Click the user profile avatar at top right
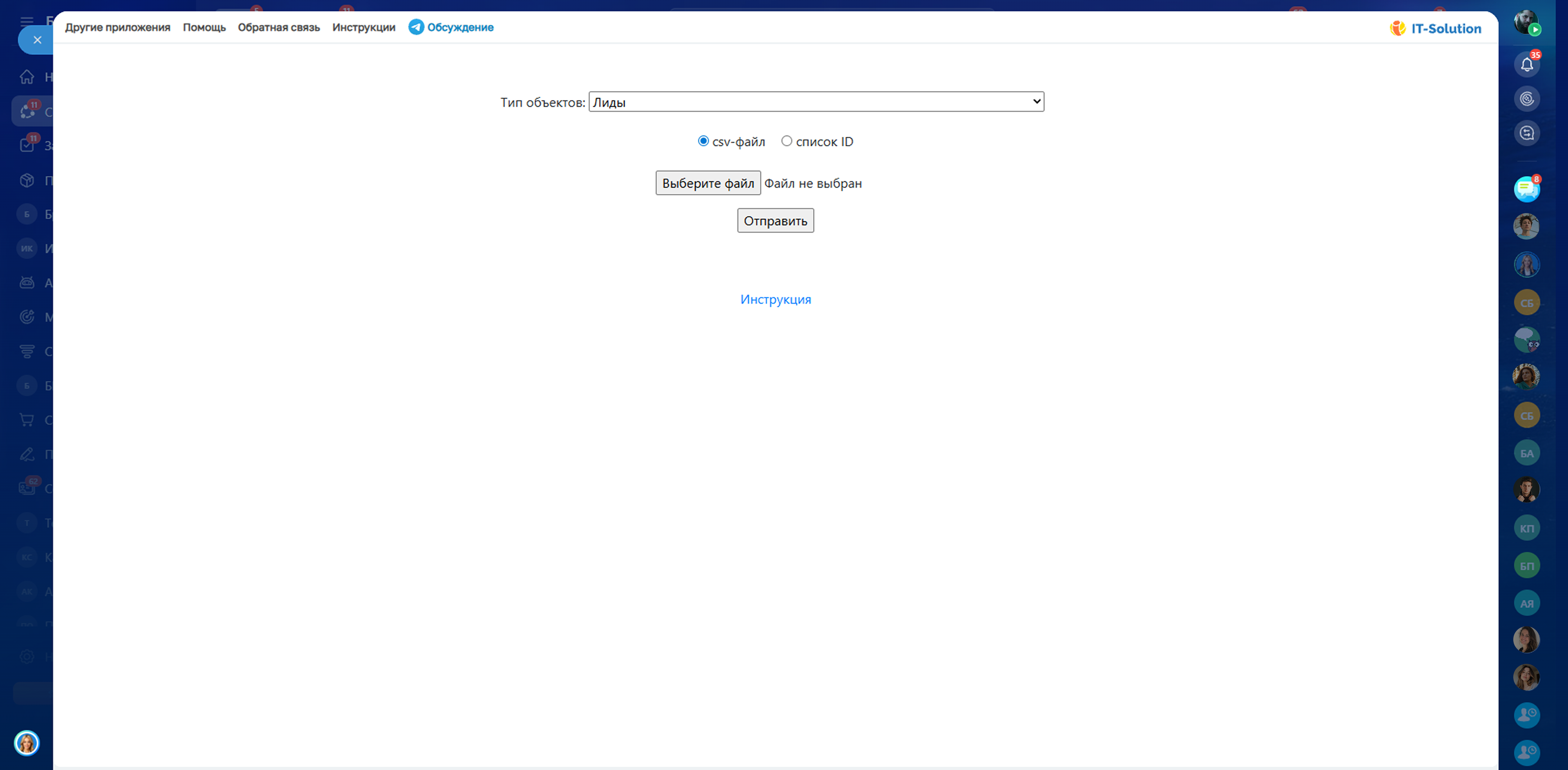This screenshot has height=770, width=1568. (x=1526, y=22)
